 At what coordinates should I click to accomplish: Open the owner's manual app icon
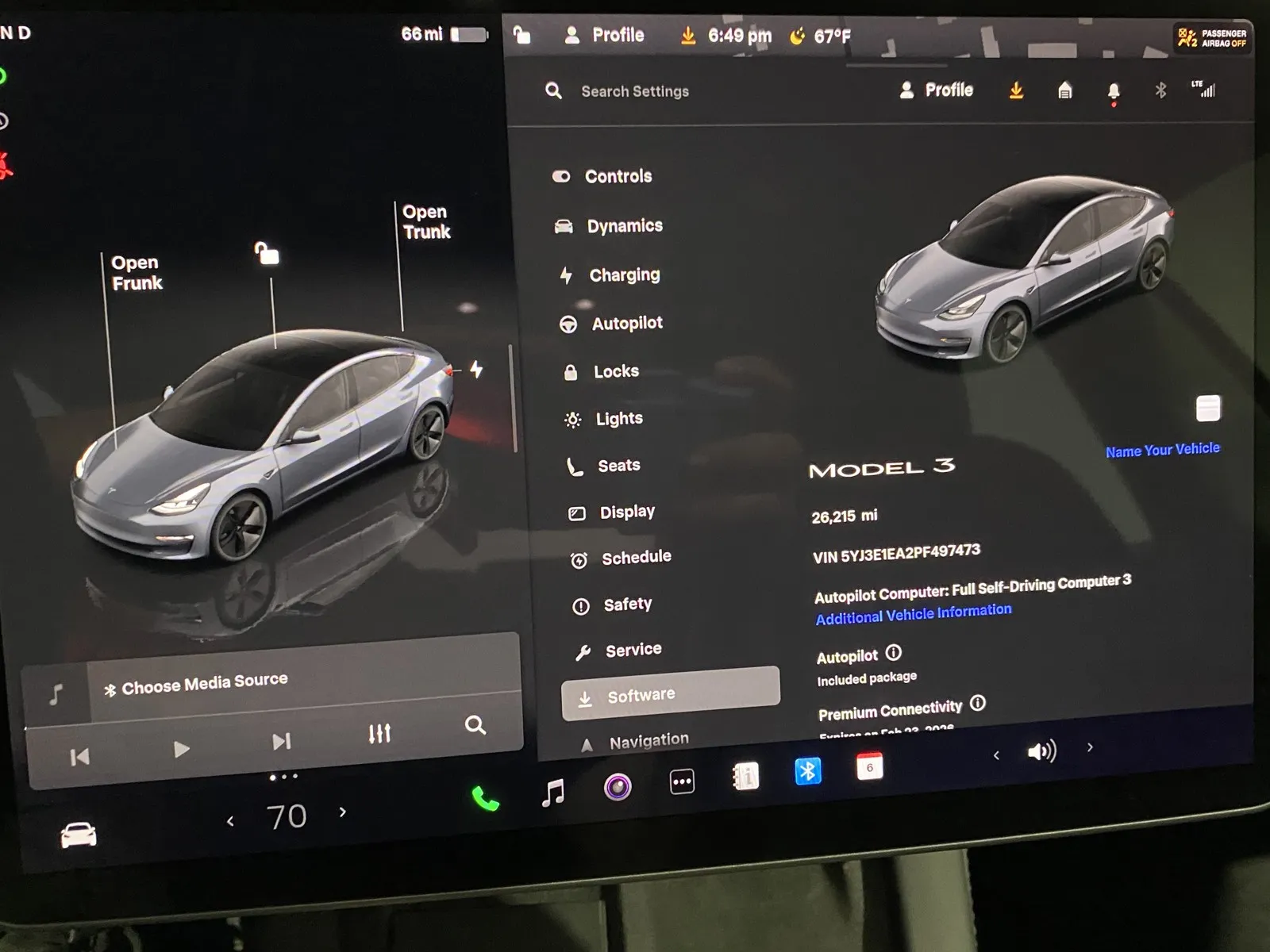click(745, 776)
